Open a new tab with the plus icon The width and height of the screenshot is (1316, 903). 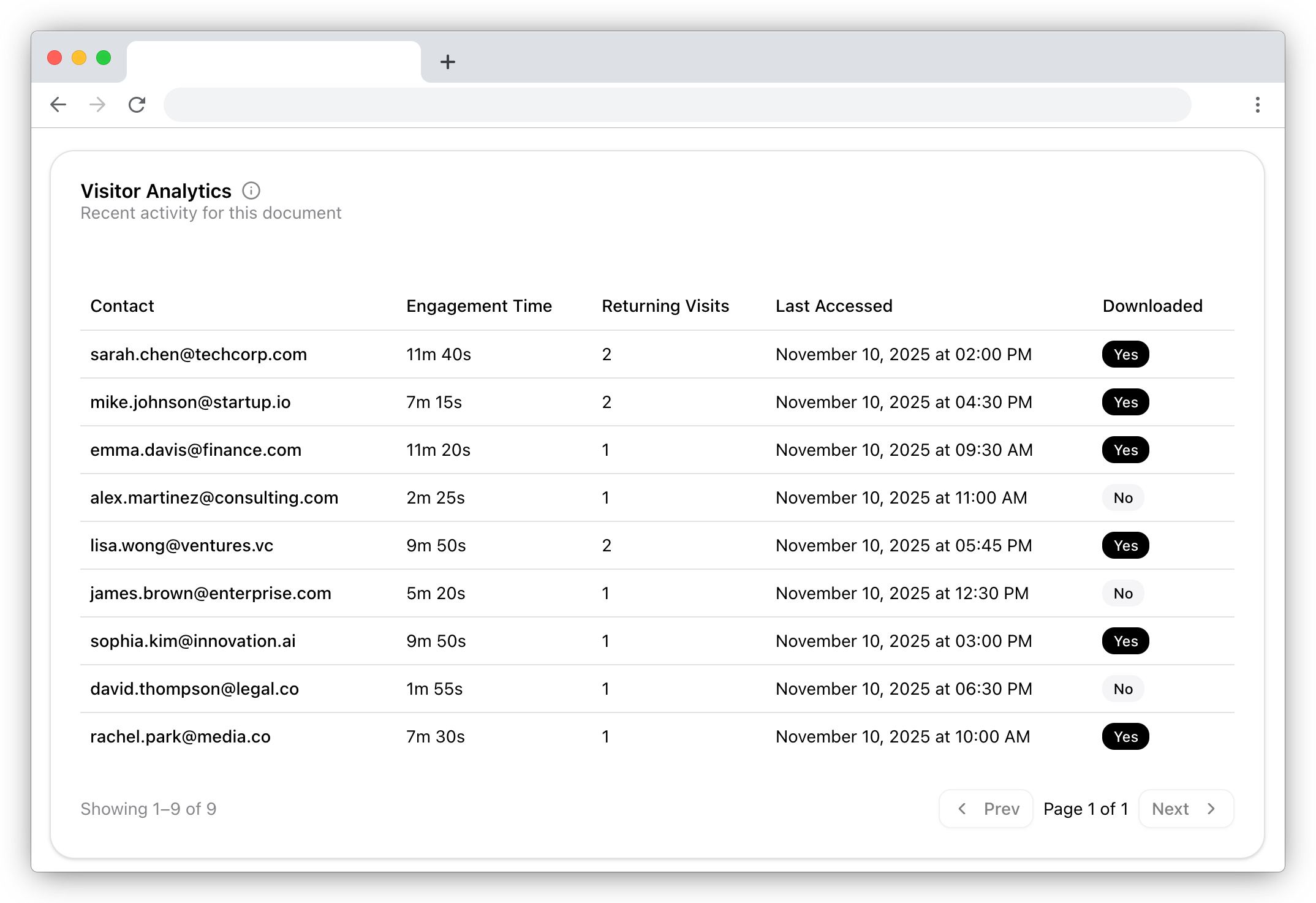[x=449, y=61]
